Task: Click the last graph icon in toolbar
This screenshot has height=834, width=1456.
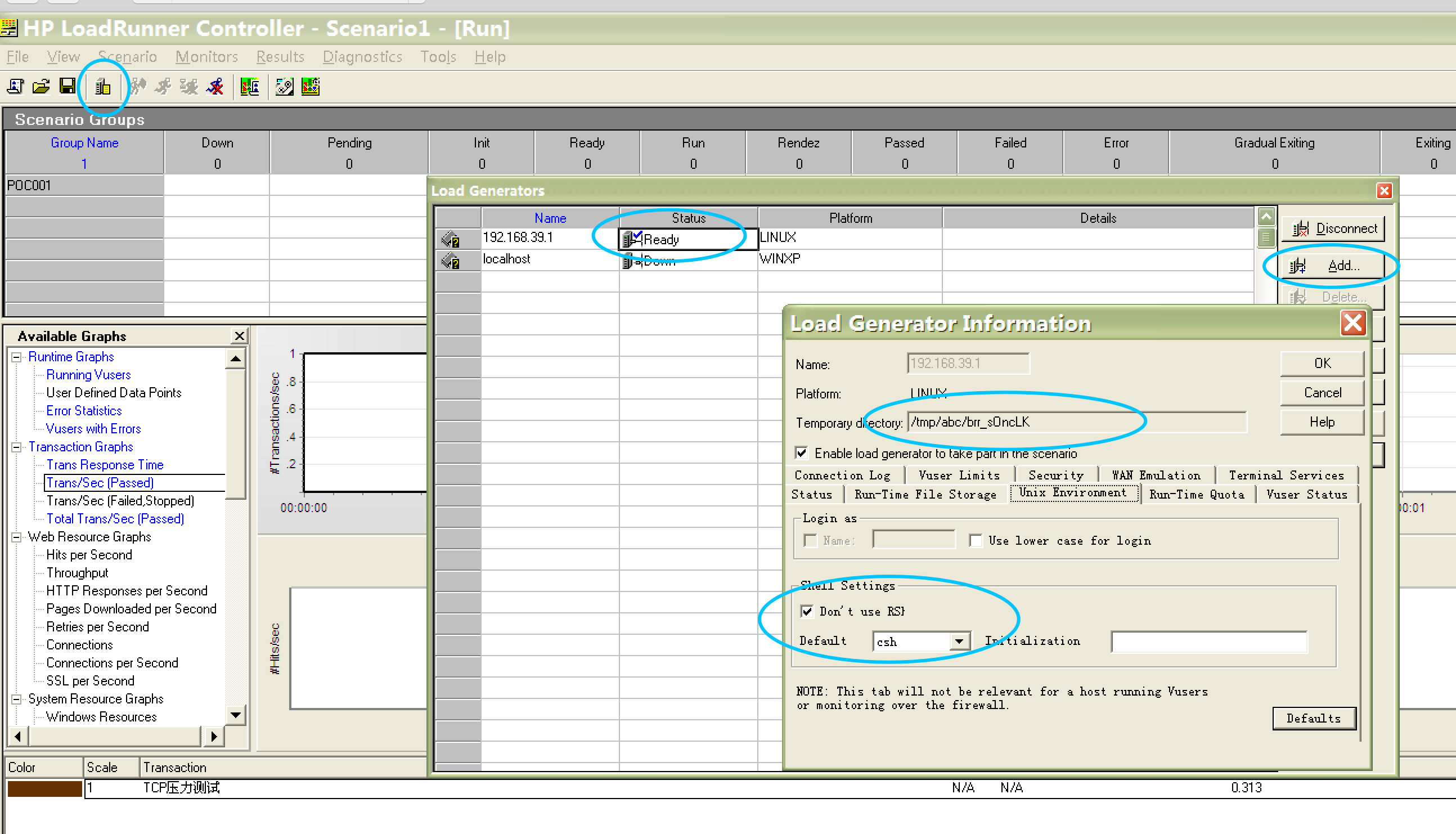Action: (x=311, y=87)
